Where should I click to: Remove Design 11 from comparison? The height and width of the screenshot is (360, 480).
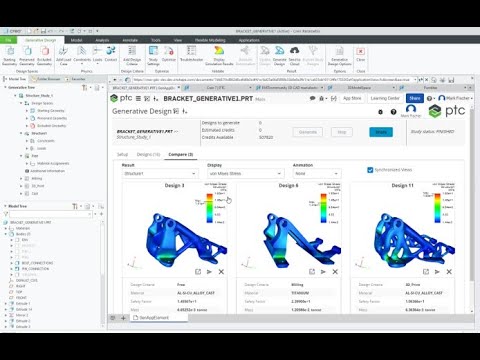449,272
